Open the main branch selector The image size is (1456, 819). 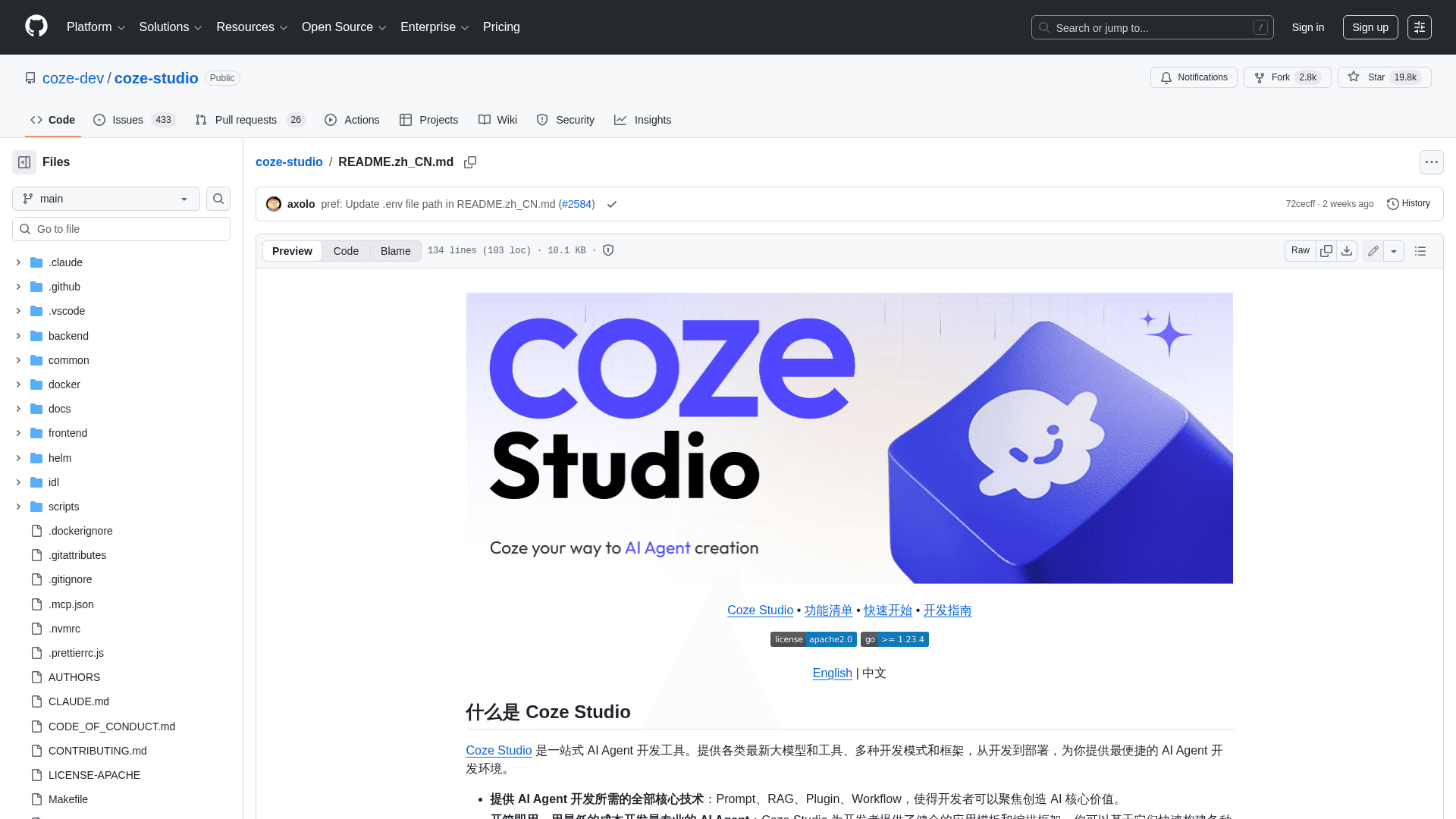coord(105,199)
